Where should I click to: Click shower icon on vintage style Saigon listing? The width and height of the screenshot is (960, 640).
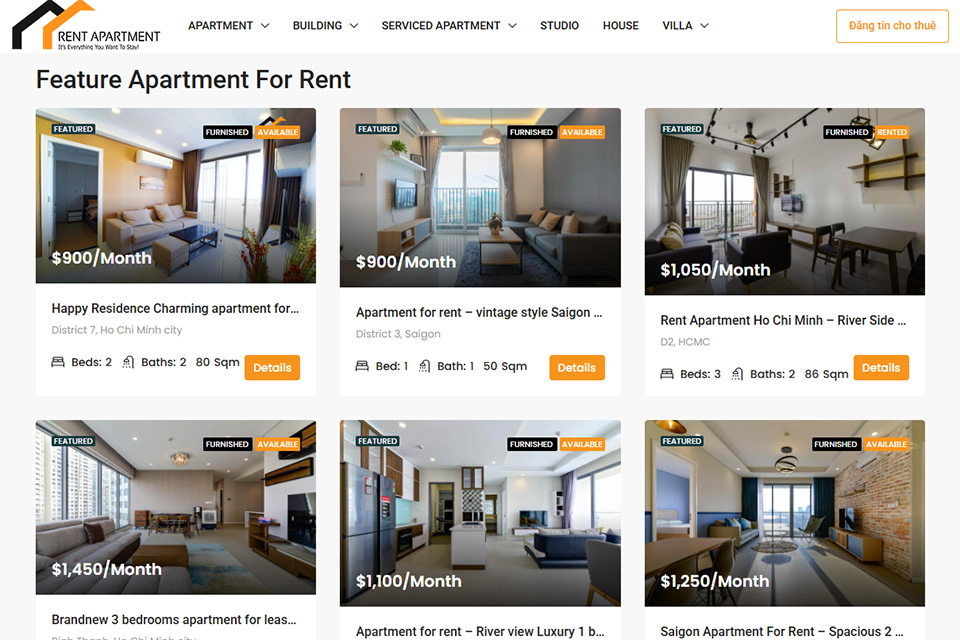coord(424,366)
